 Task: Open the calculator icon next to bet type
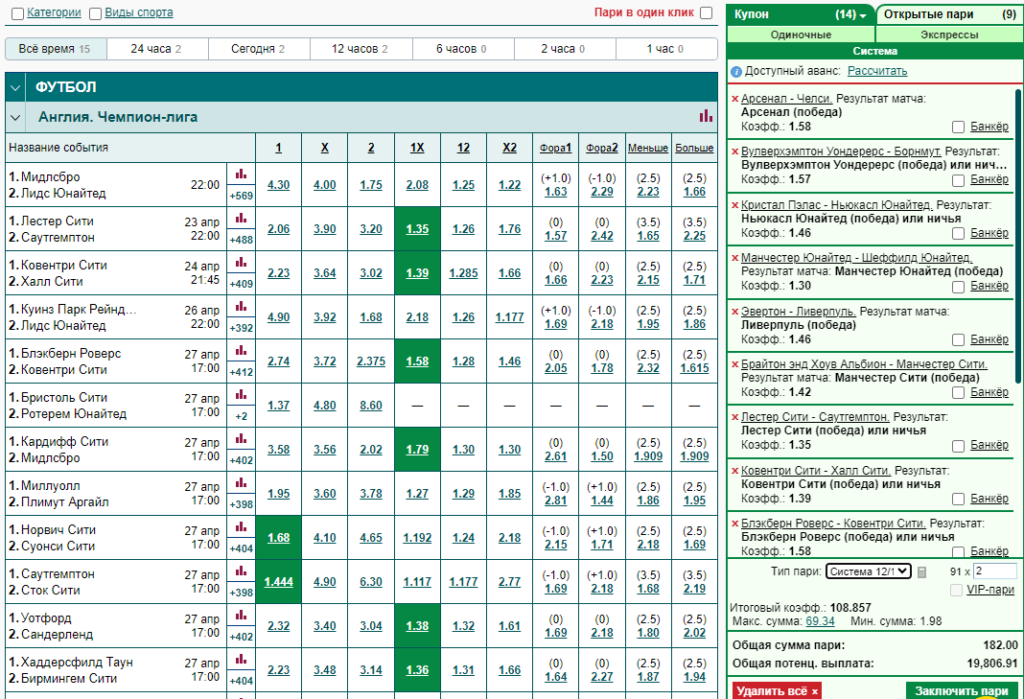[921, 572]
